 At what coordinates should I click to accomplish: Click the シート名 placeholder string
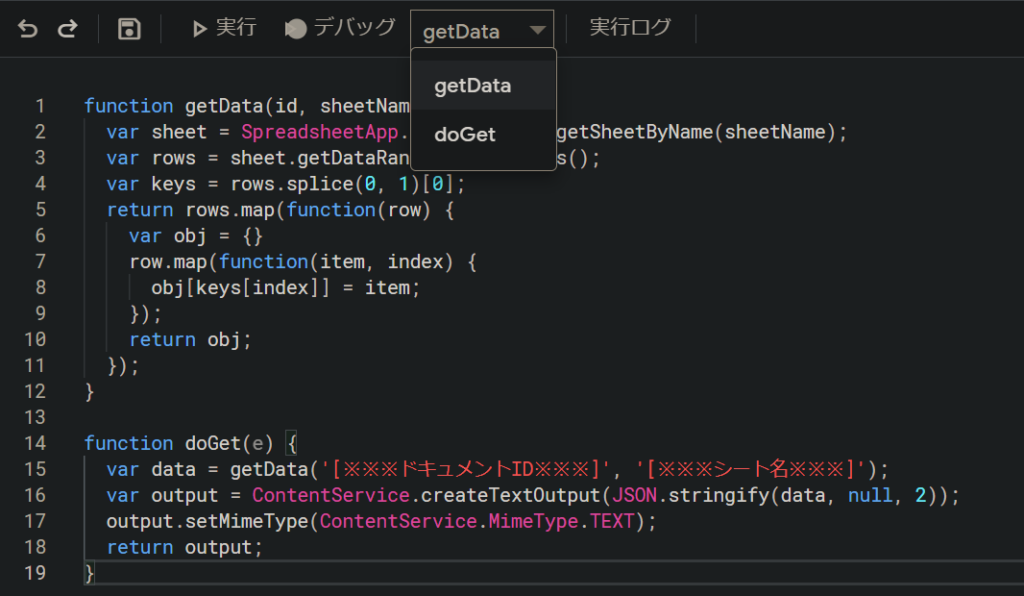752,469
